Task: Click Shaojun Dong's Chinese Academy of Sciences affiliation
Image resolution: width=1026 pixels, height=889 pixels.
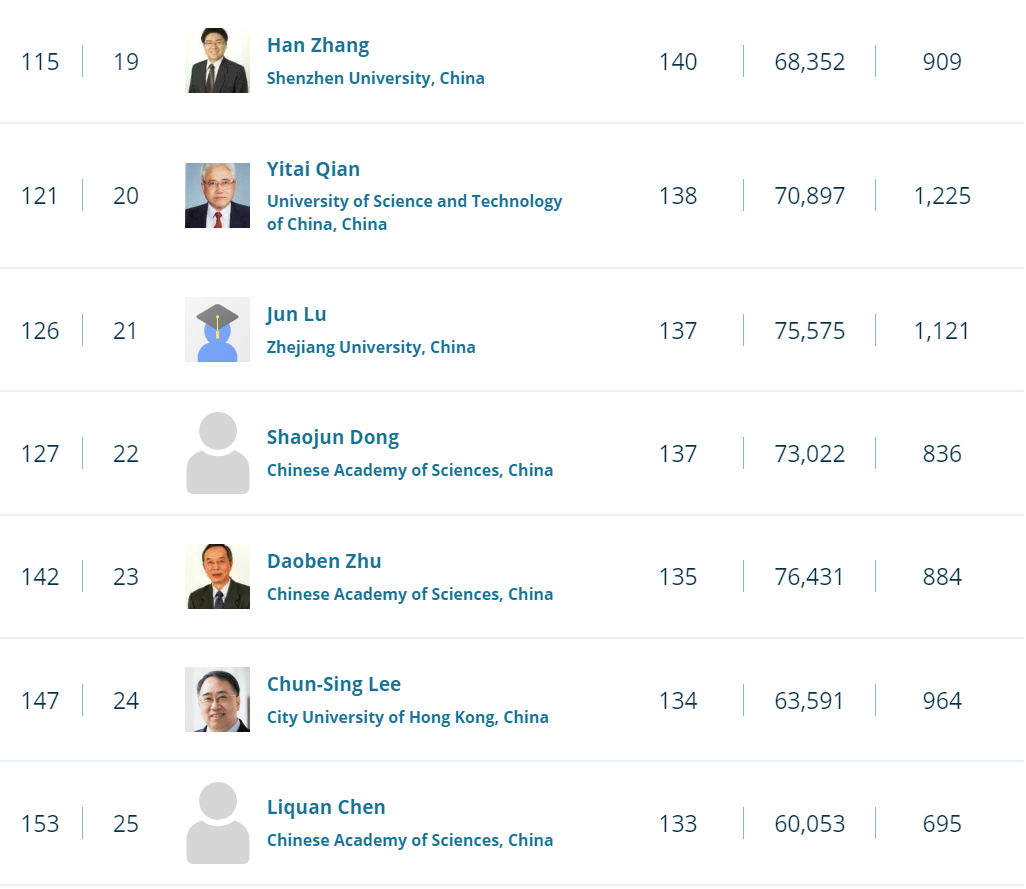Action: 409,470
